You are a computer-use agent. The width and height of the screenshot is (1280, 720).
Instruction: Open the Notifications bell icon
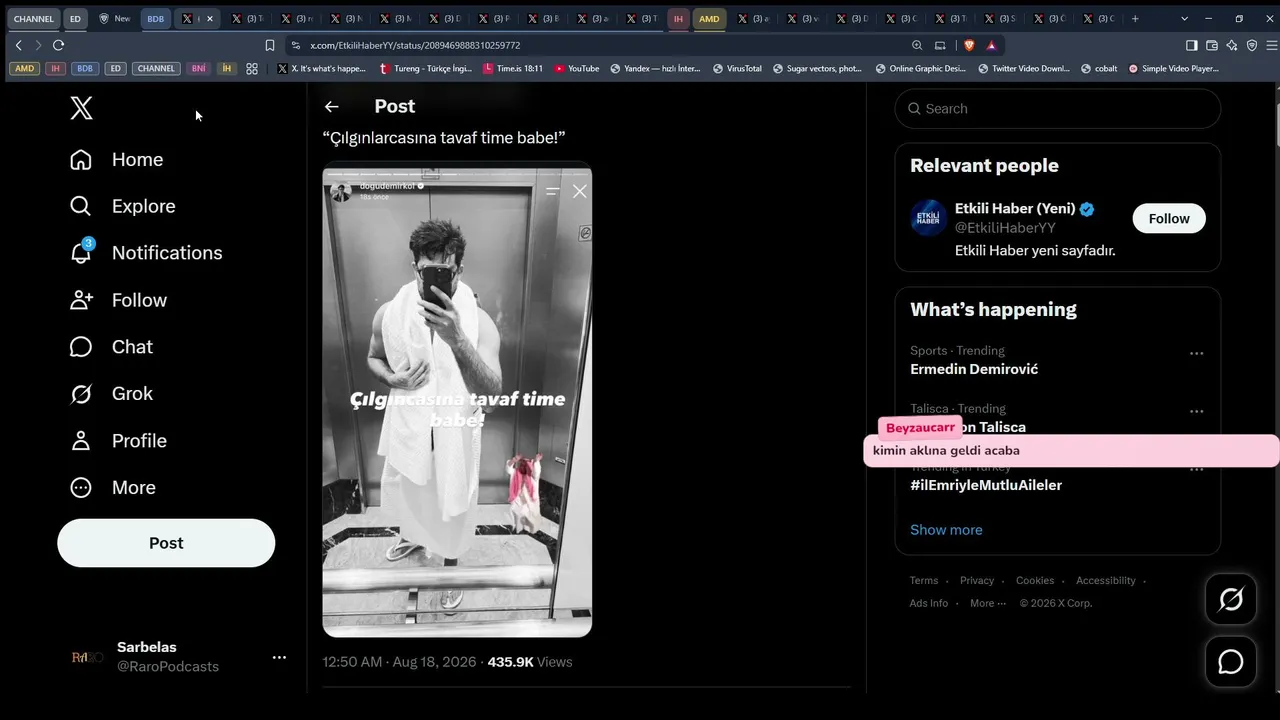coord(81,252)
